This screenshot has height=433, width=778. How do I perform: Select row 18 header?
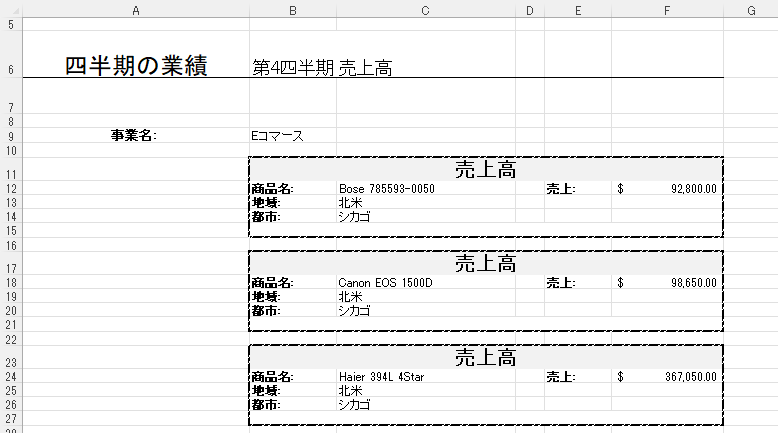point(11,283)
